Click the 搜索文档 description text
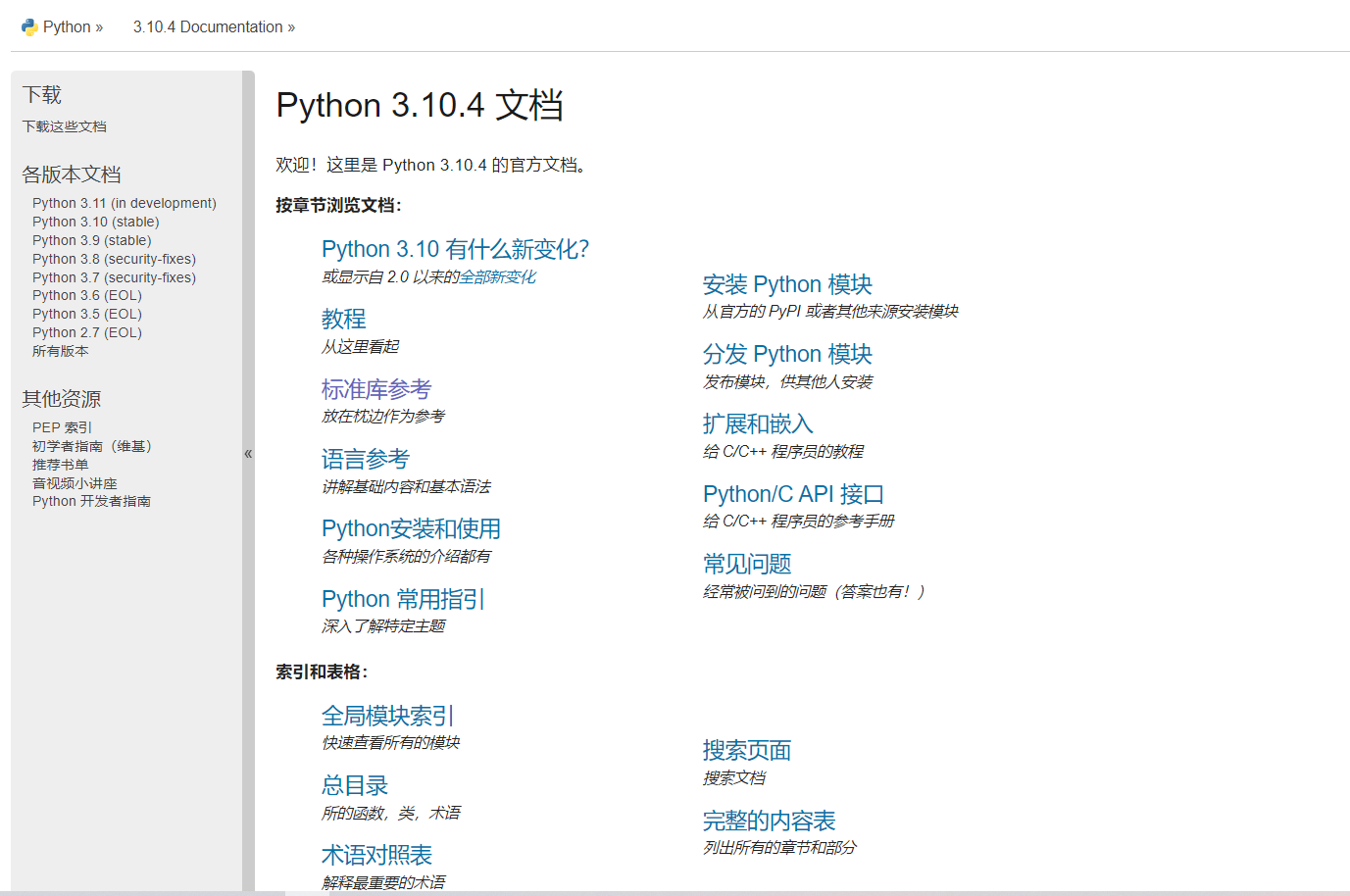The height and width of the screenshot is (896, 1350). coord(734,778)
